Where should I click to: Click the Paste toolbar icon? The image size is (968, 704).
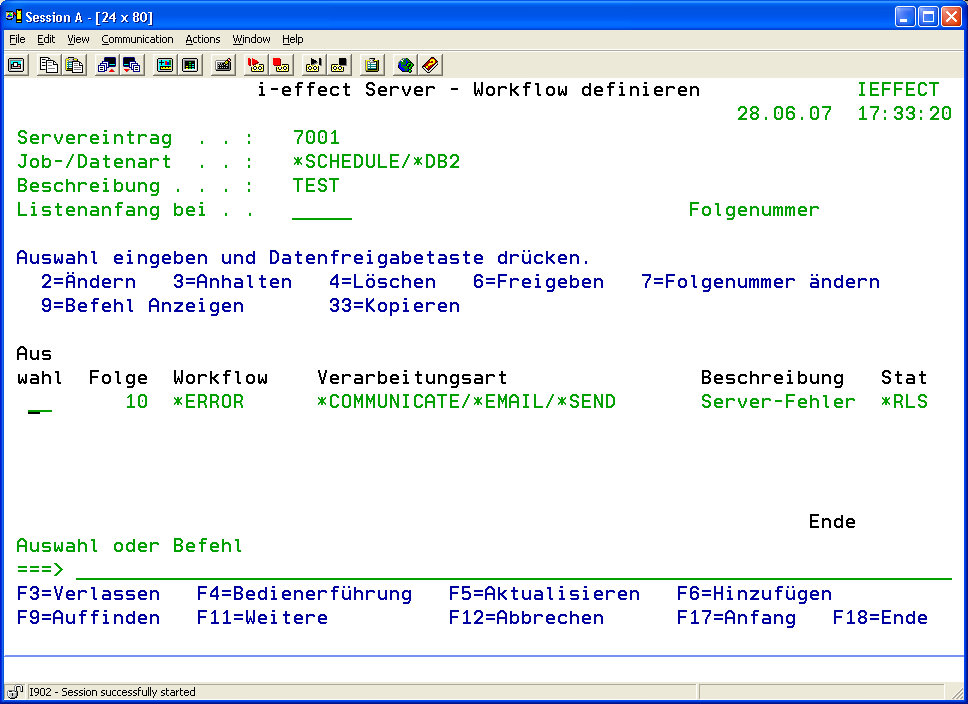74,65
